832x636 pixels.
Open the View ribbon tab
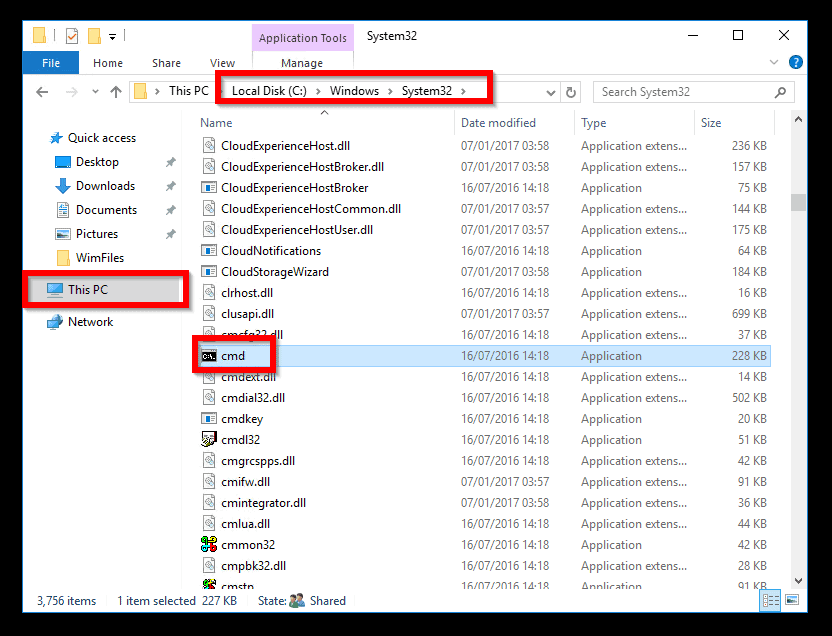(x=222, y=63)
